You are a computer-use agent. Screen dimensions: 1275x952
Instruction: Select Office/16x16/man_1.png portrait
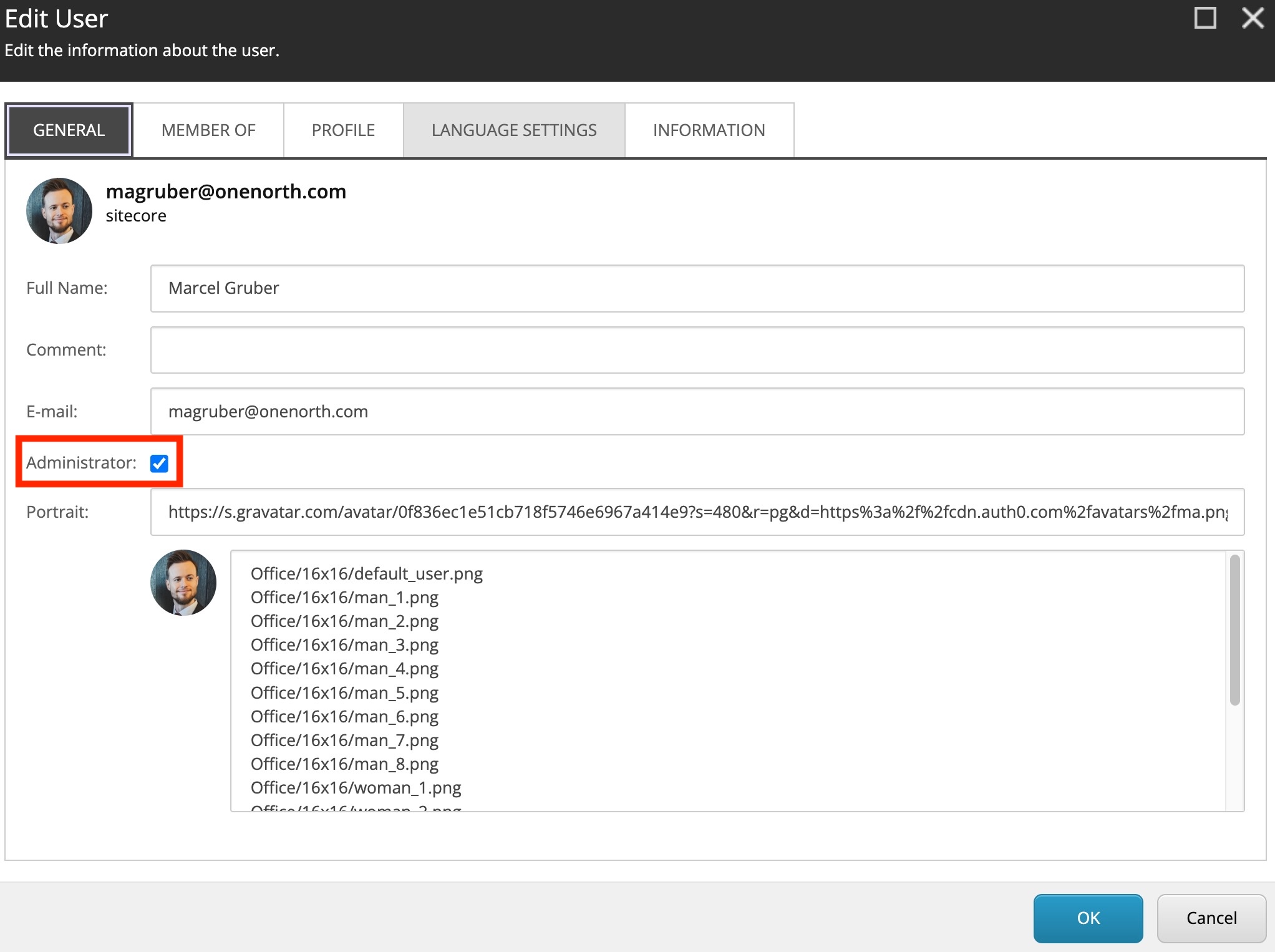point(344,598)
